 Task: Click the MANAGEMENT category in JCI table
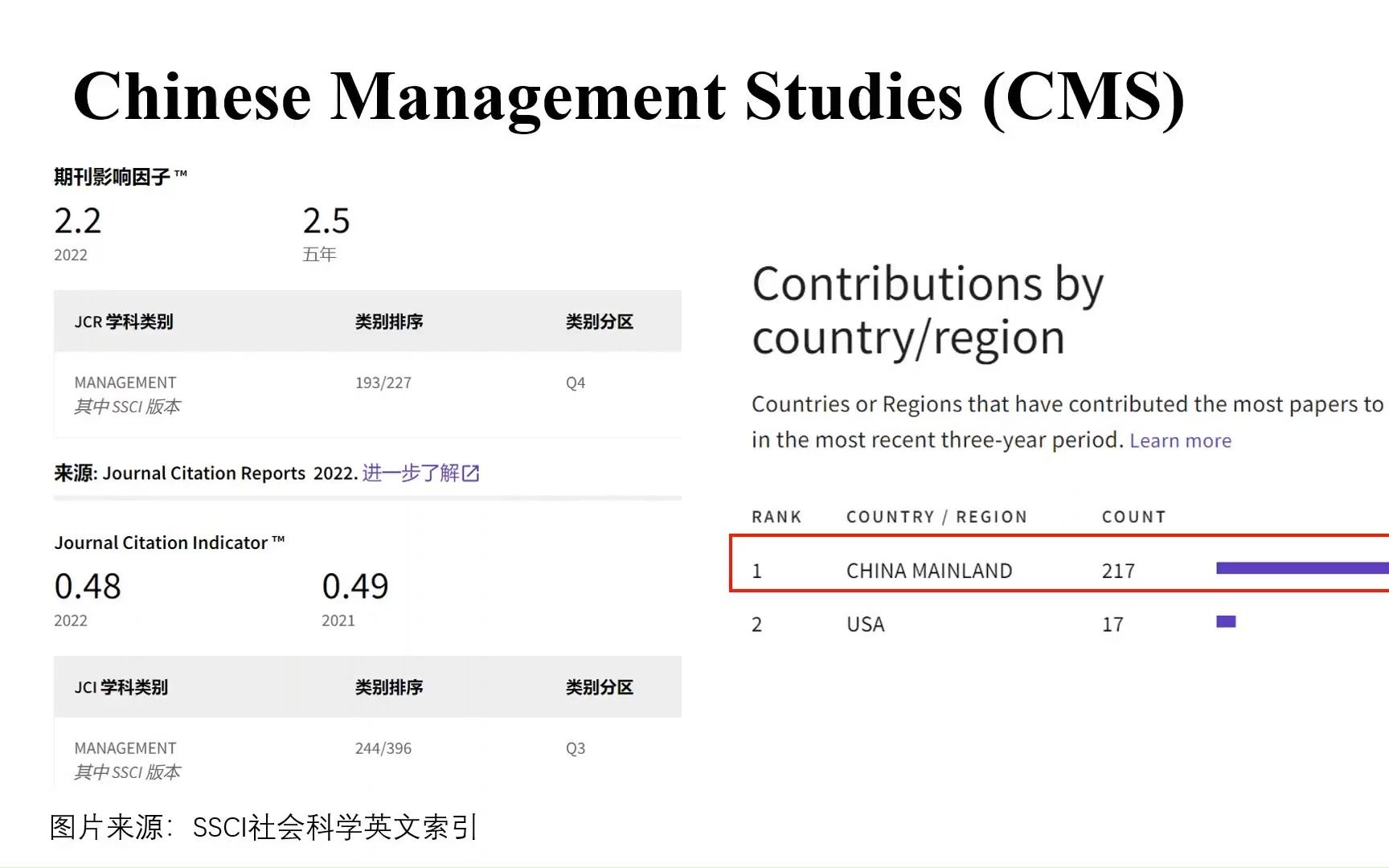click(x=125, y=748)
